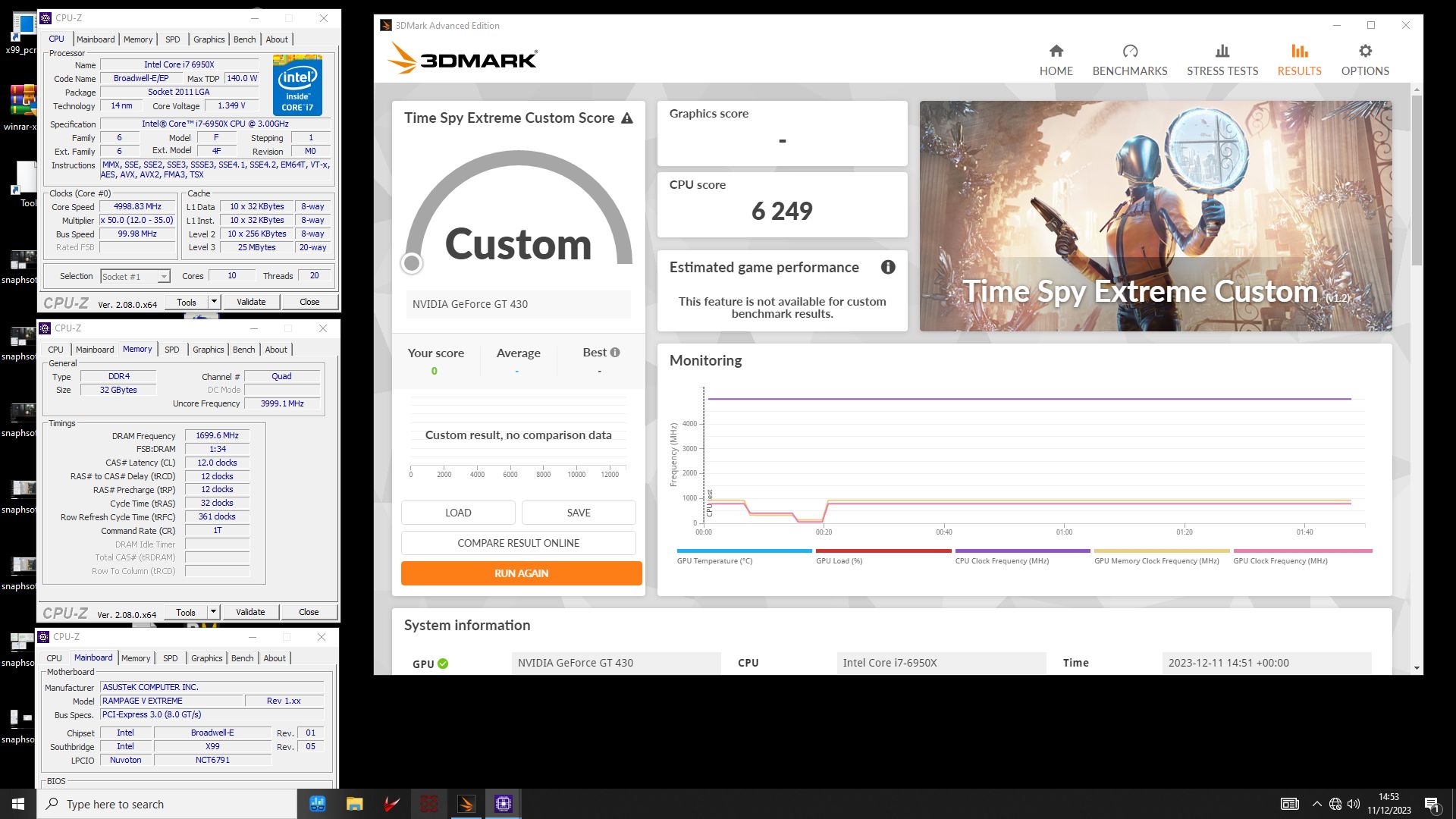Screen dimensions: 1456x819
Task: Switch to Memory tab in top CPU-Z
Action: click(x=138, y=39)
